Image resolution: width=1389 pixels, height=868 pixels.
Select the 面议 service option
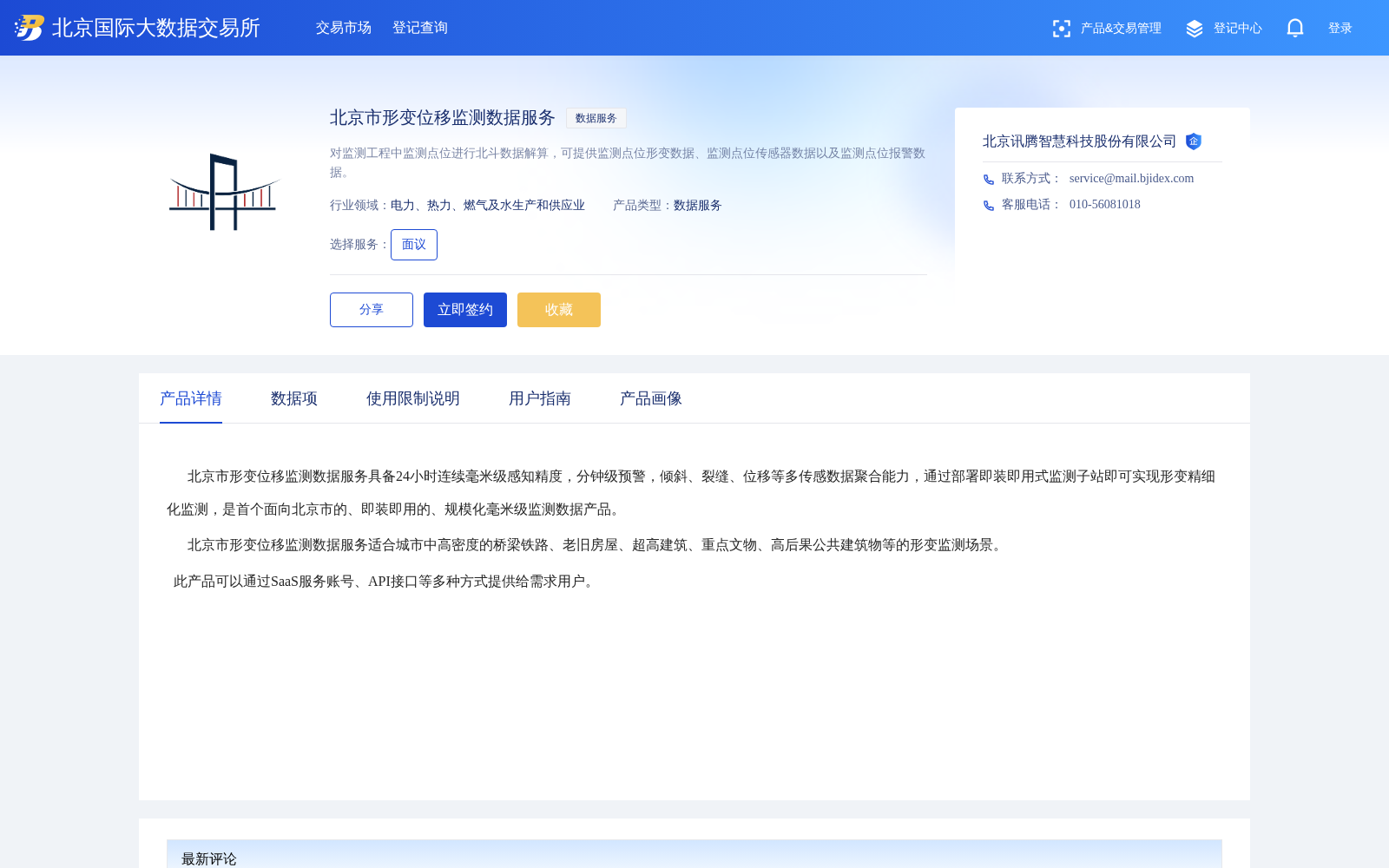click(x=414, y=245)
